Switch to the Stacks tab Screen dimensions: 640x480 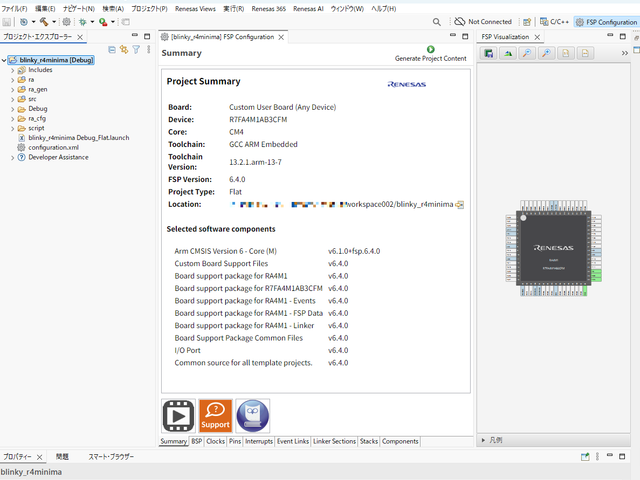[x=369, y=441]
